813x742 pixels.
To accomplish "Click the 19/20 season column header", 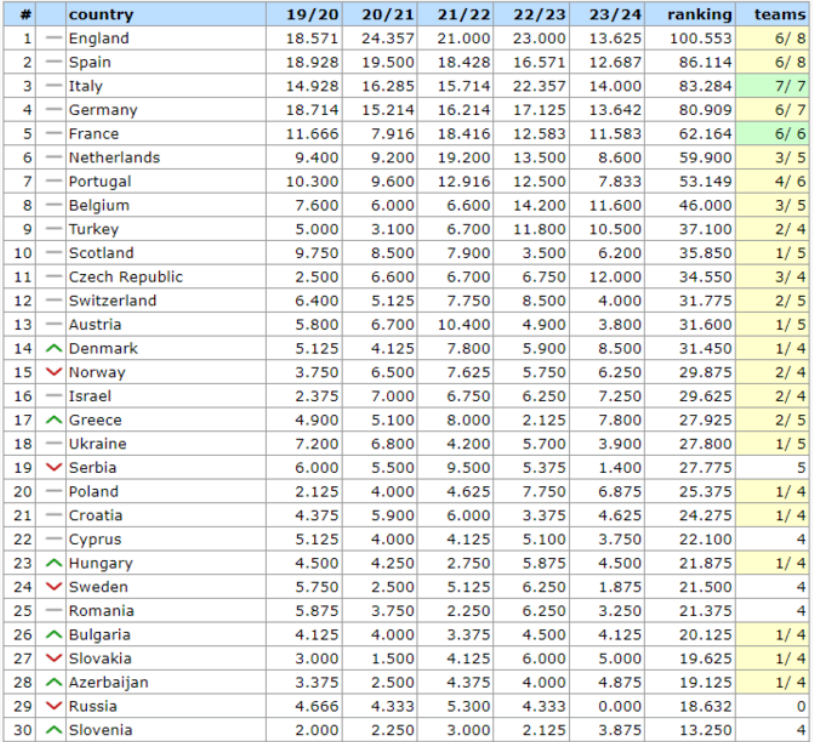I will [x=304, y=14].
